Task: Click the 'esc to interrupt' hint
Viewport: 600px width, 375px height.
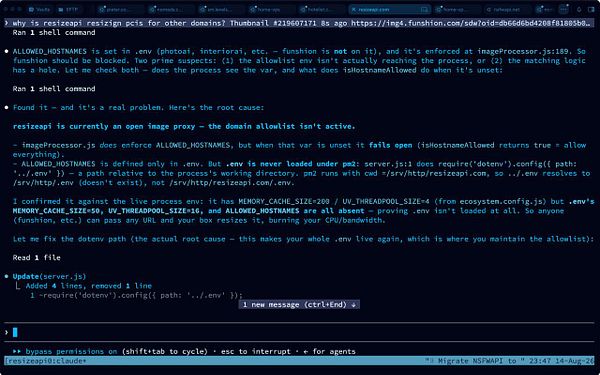Action: 256,351
